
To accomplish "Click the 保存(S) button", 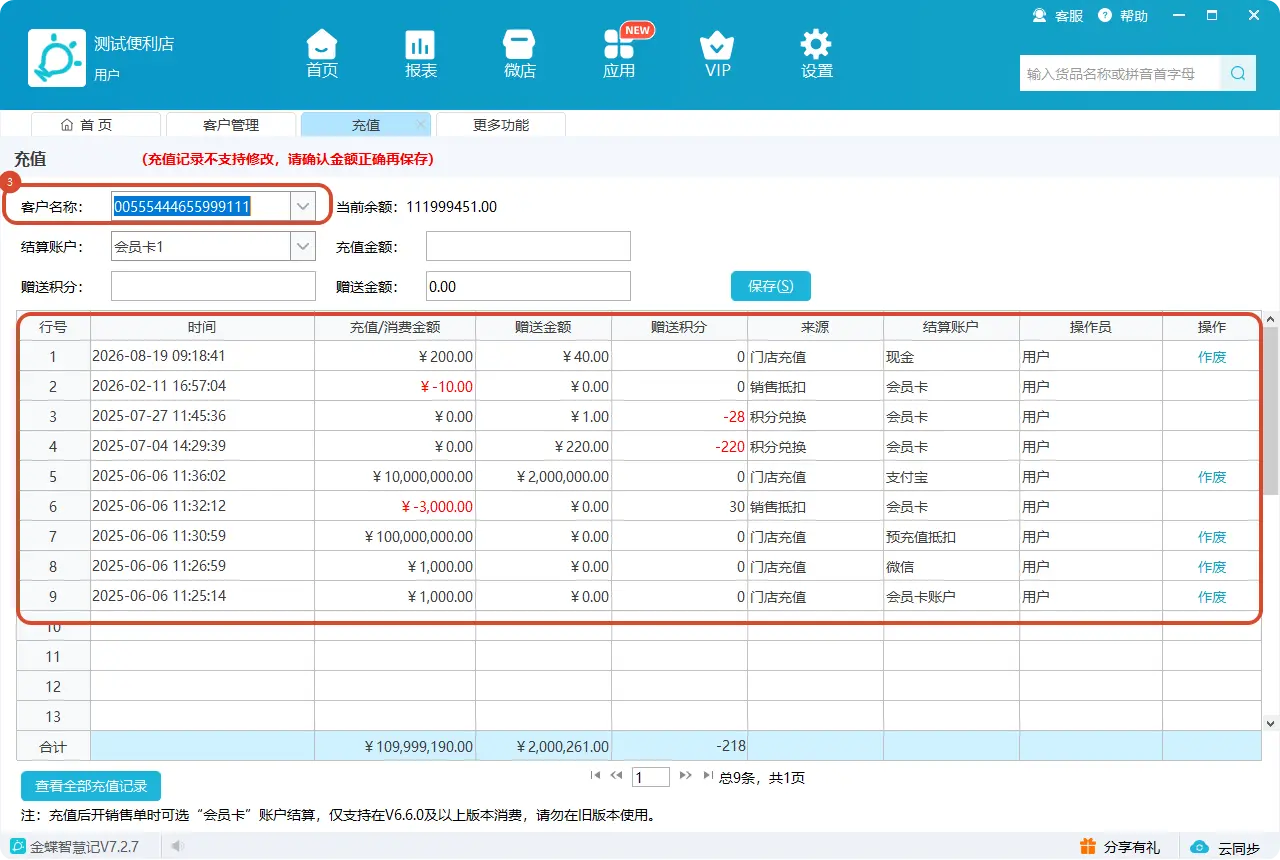I will click(771, 286).
